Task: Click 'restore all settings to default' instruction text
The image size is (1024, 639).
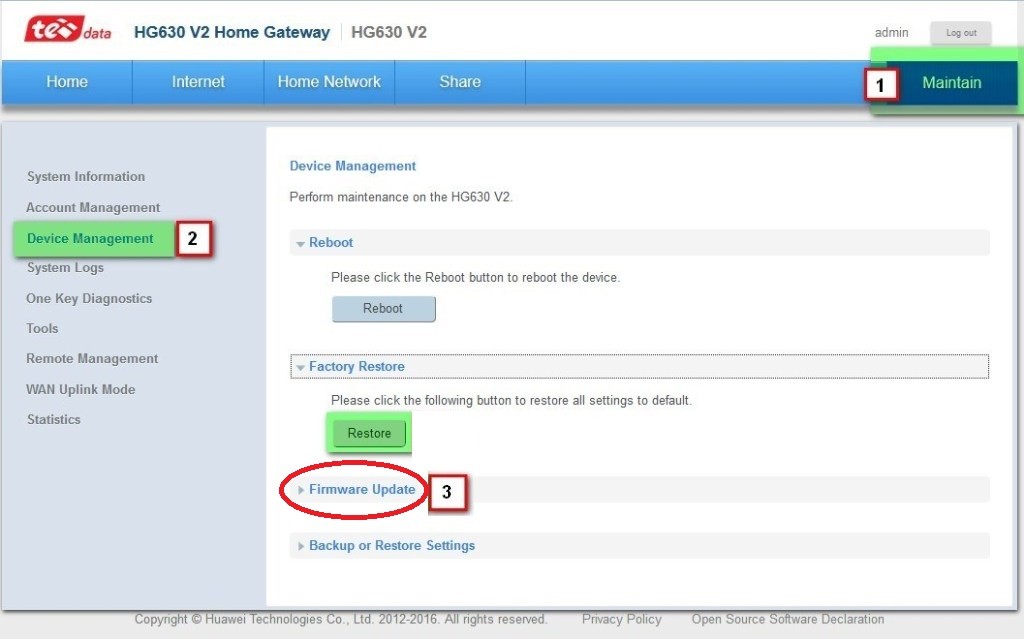Action: click(511, 400)
